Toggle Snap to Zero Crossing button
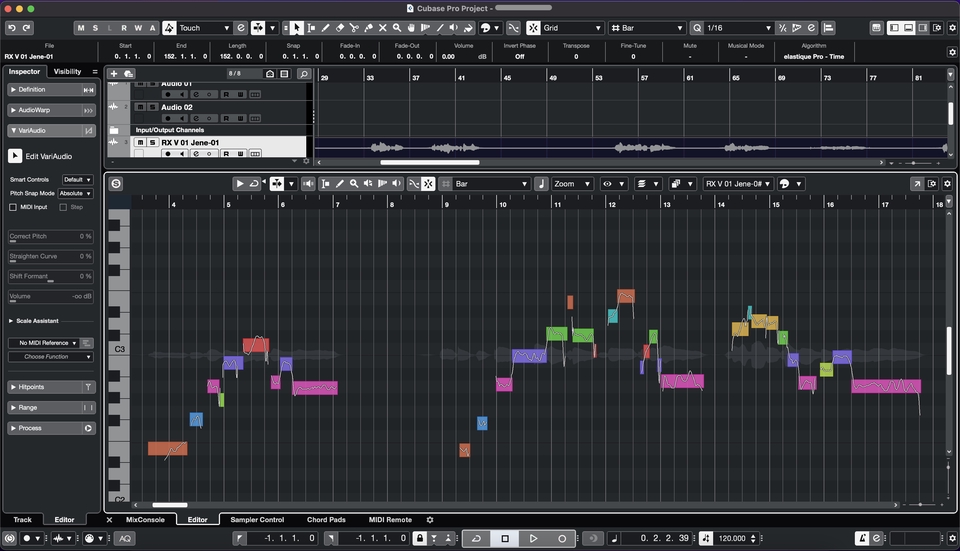 (514, 28)
